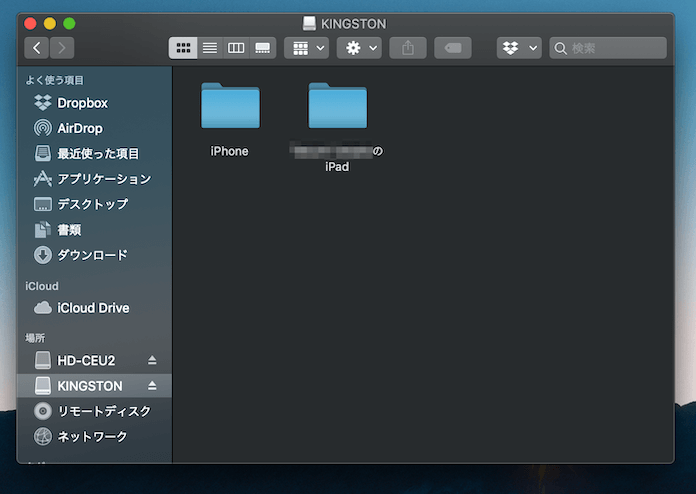Open リモートディスク in the sidebar
The width and height of the screenshot is (696, 494).
point(94,411)
